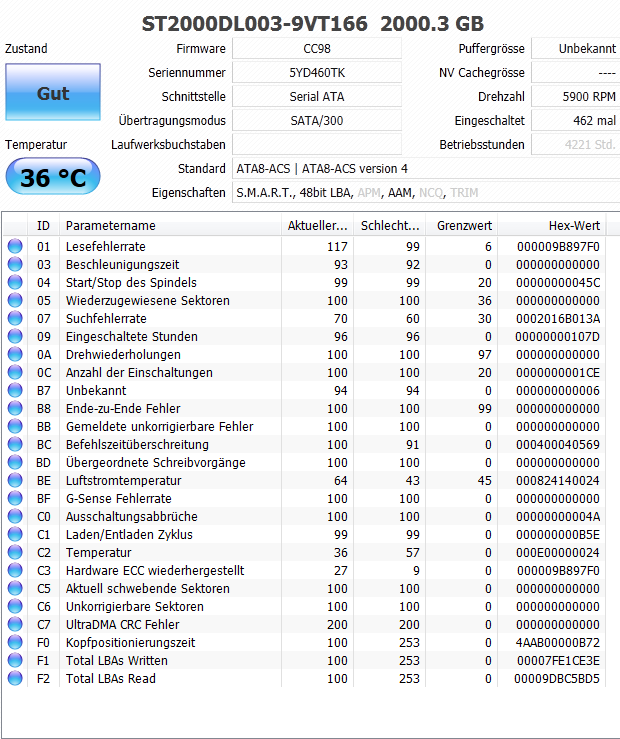The width and height of the screenshot is (620, 739).
Task: Click status orb for Lesefehlerrate row
Action: pyautogui.click(x=15, y=246)
